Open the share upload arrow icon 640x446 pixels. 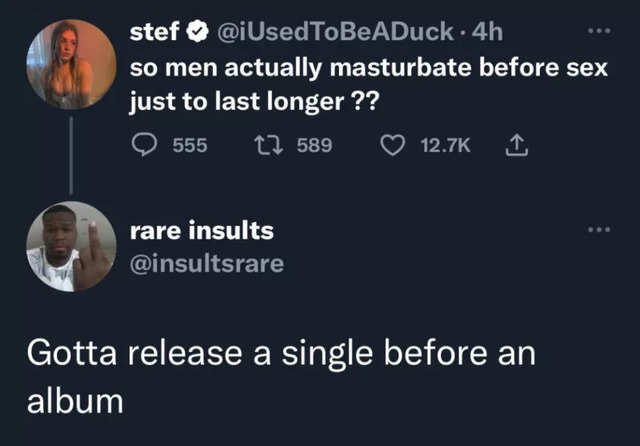pyautogui.click(x=517, y=146)
